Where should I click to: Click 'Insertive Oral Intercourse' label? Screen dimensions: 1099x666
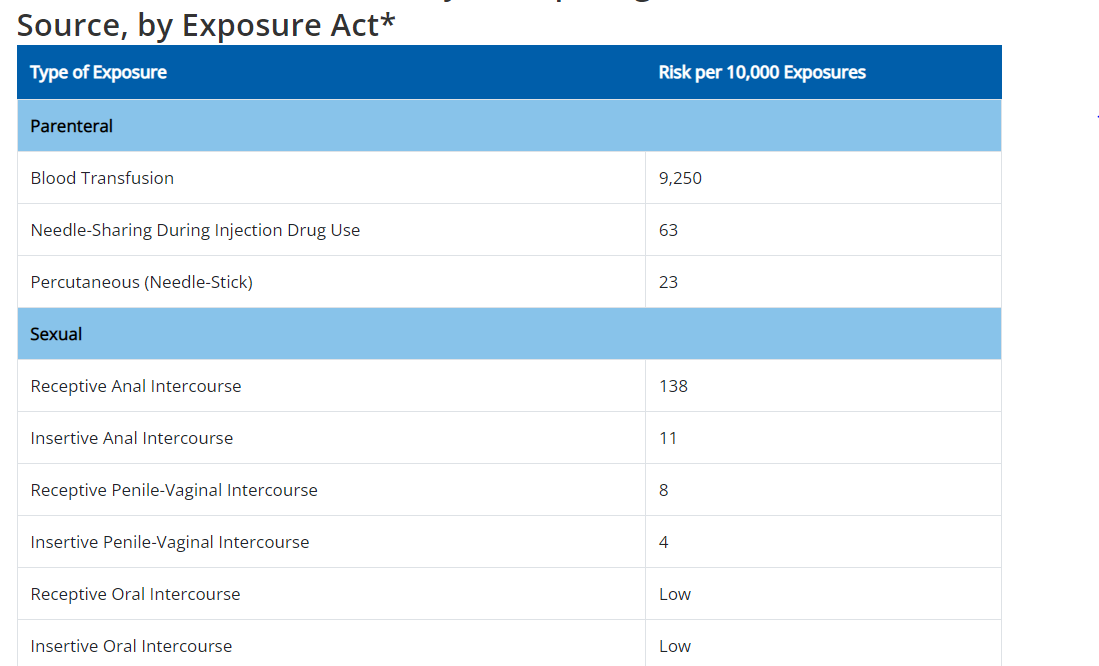[x=131, y=646]
